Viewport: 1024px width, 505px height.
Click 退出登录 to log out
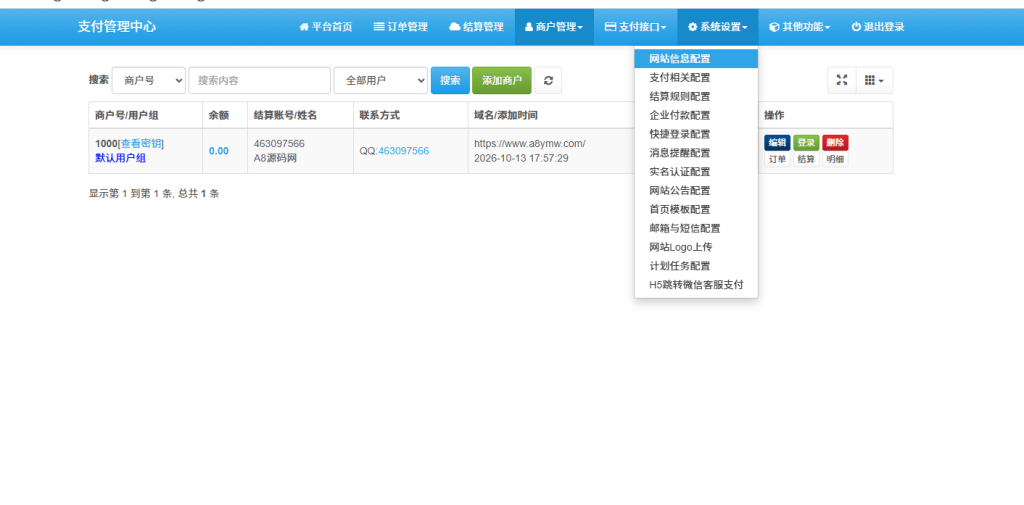coord(878,27)
